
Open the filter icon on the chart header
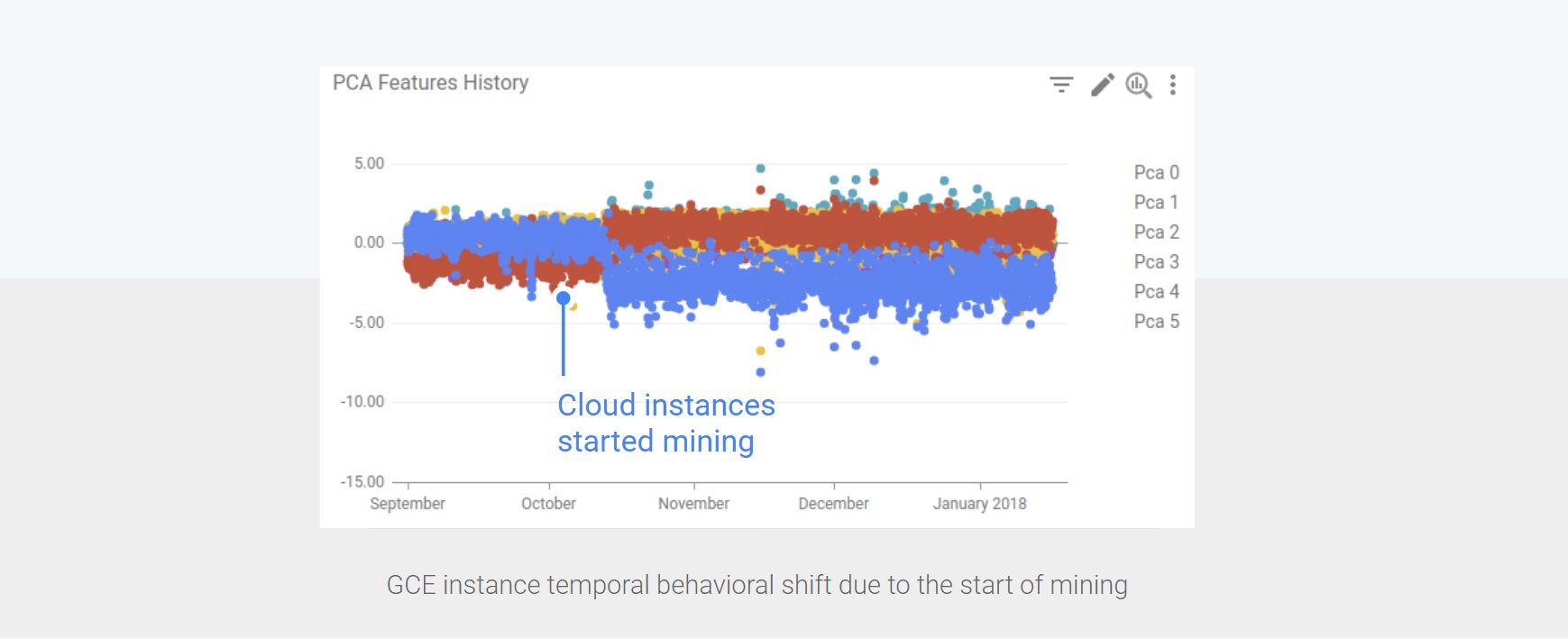[1062, 84]
